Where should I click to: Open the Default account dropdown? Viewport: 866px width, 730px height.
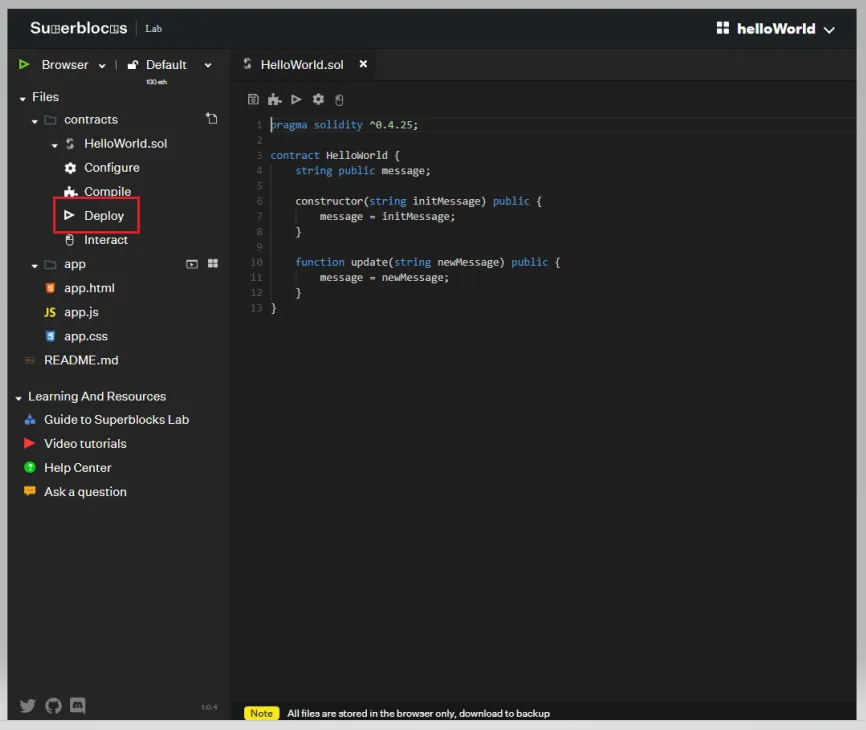[x=178, y=65]
